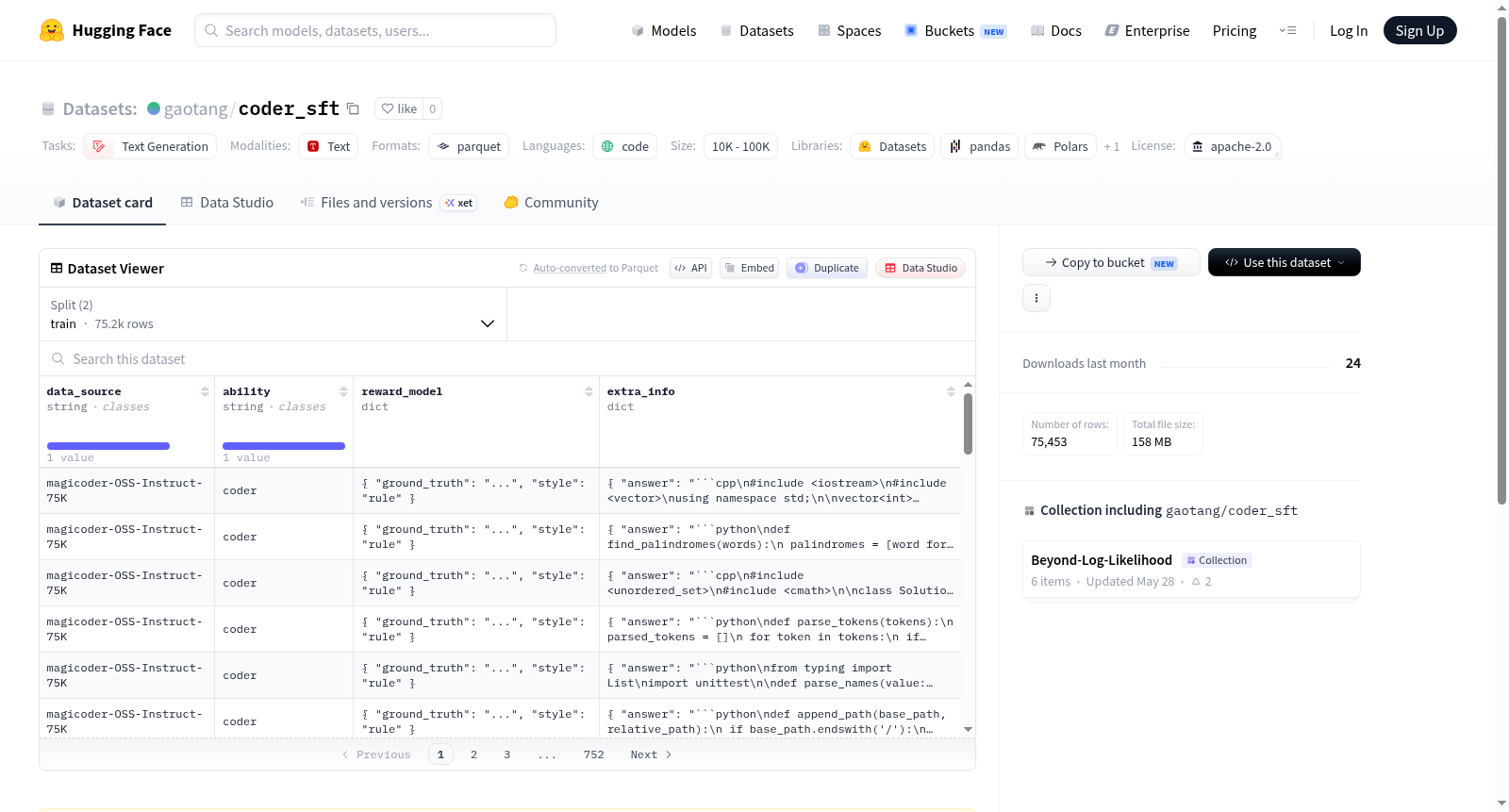Viewport: 1509px width, 812px height.
Task: Click the Dataset Viewer table icon
Action: point(57,268)
